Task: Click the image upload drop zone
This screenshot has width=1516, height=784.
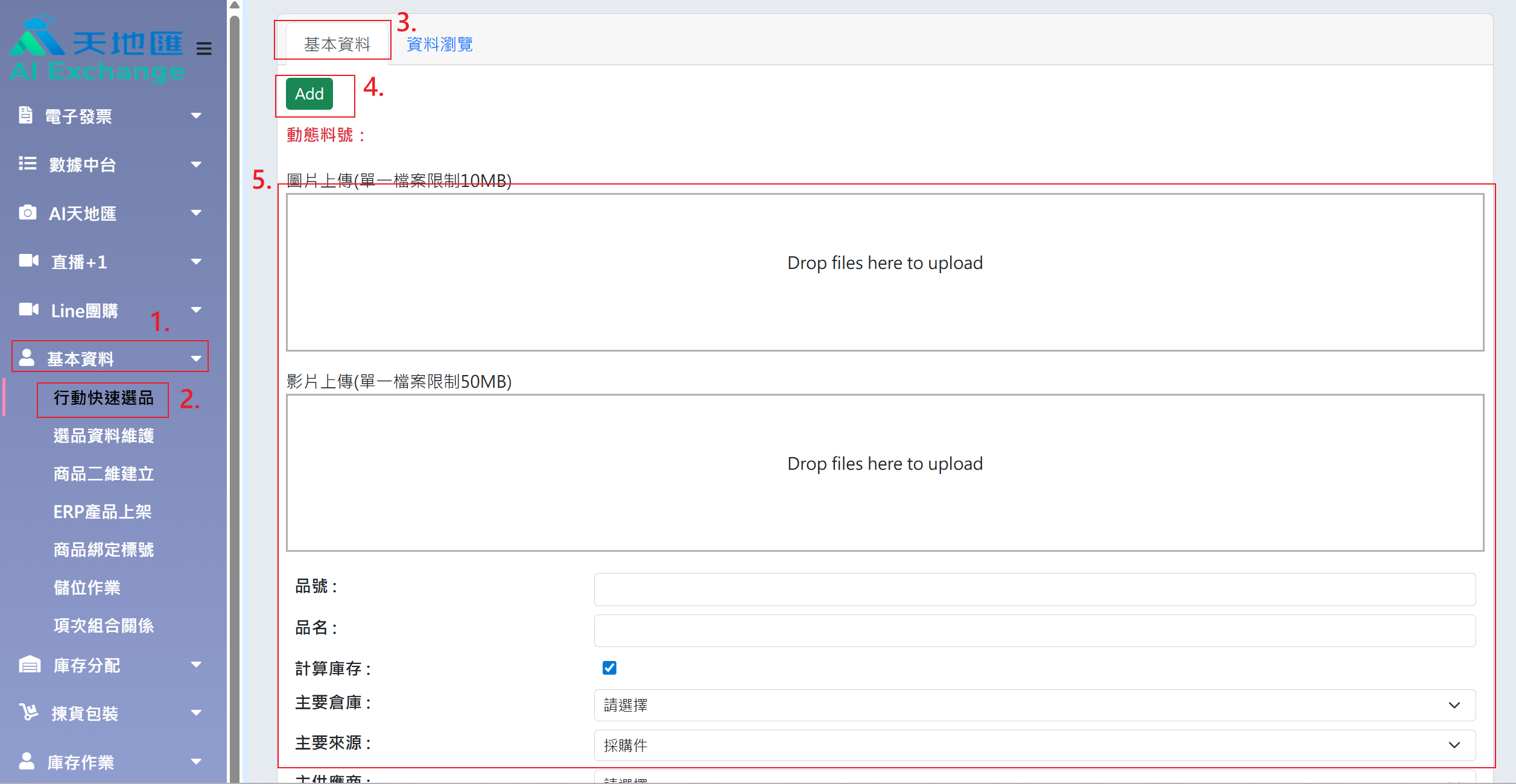Action: pos(884,271)
